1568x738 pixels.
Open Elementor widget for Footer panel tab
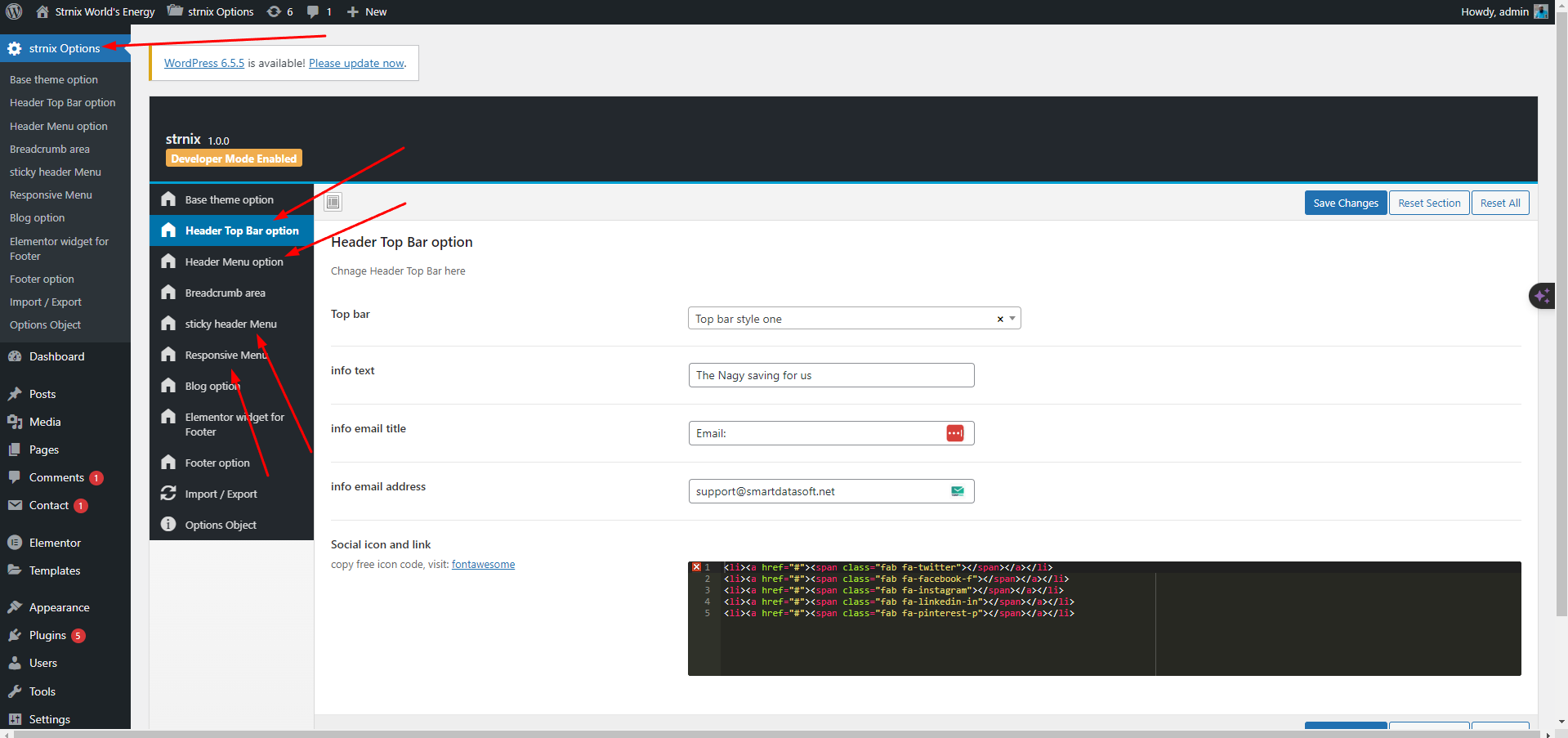(x=231, y=424)
